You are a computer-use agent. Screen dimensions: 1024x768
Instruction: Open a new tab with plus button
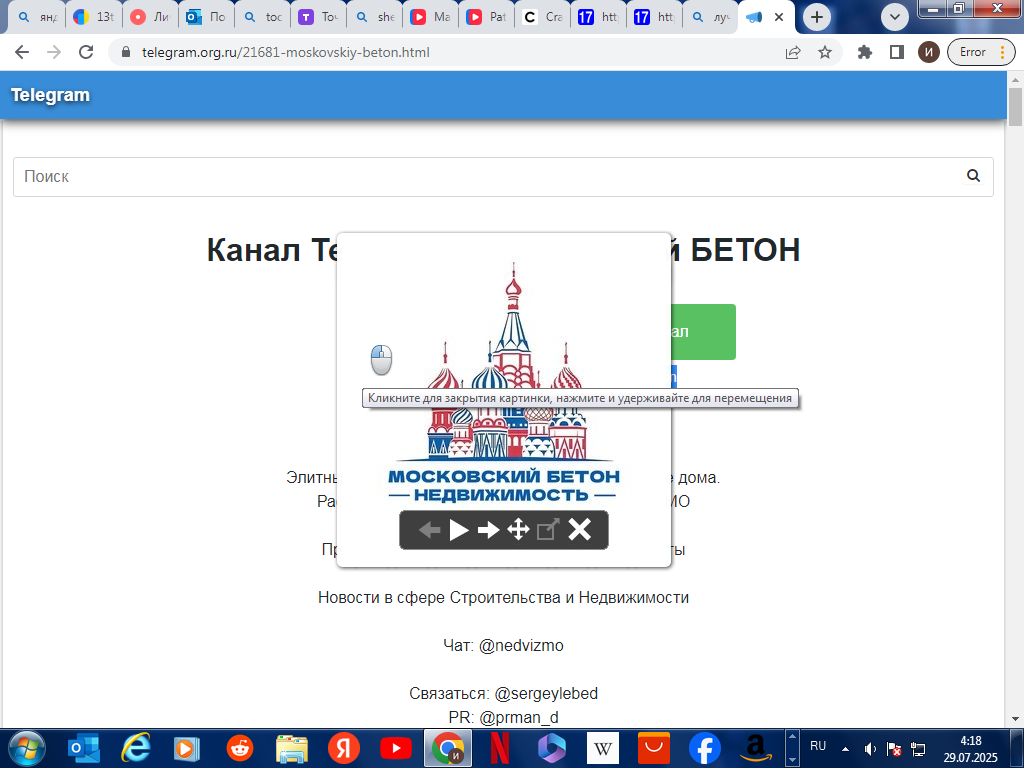click(816, 17)
